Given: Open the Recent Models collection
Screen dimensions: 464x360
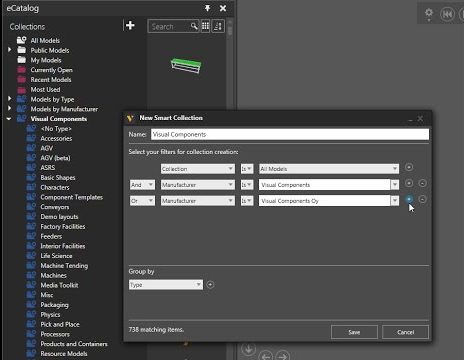Looking at the screenshot, I should [x=51, y=80].
